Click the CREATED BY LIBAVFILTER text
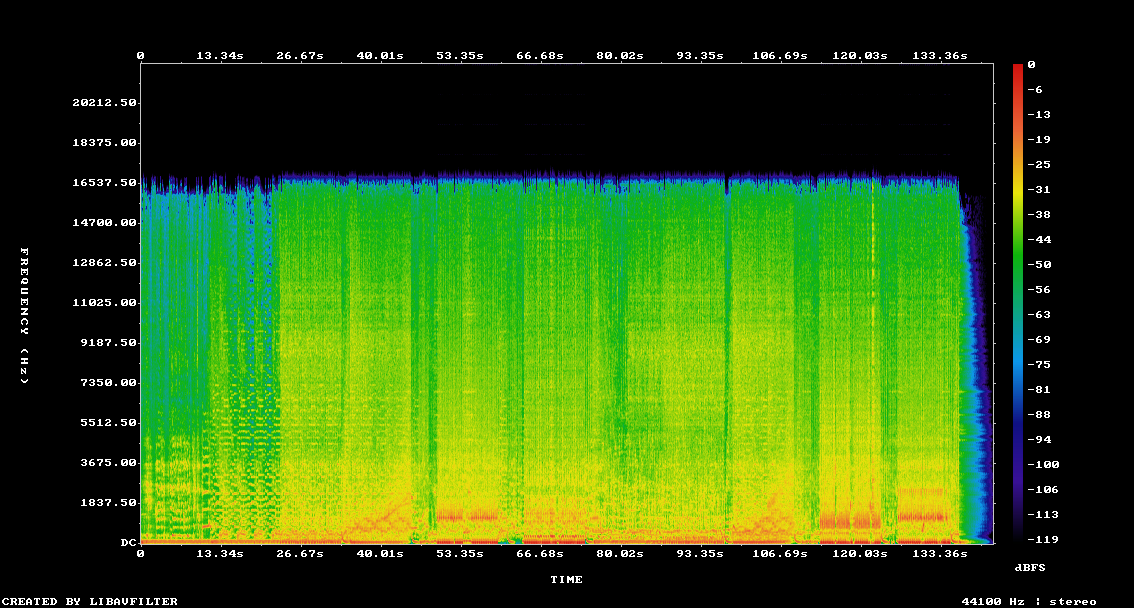 (90, 601)
